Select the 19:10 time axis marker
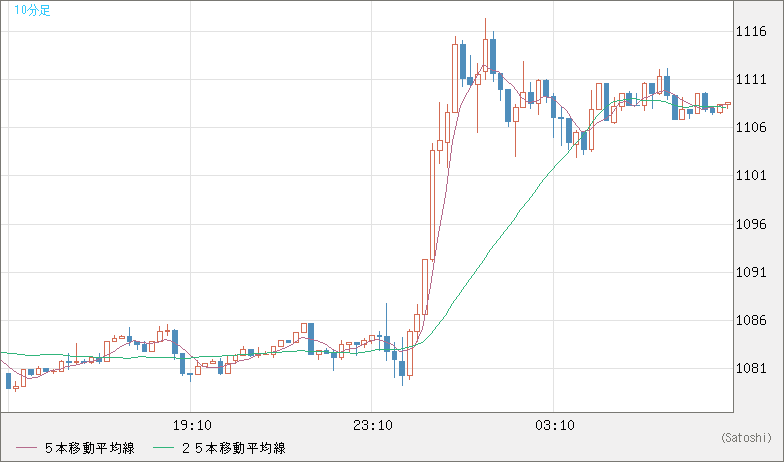784x462 pixels. (191, 426)
